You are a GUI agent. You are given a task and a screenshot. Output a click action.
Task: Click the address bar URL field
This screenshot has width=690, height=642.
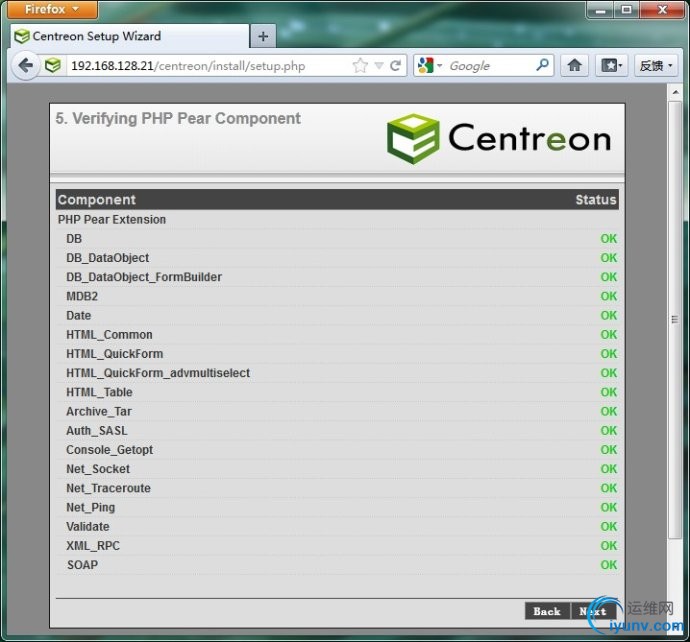coord(209,66)
